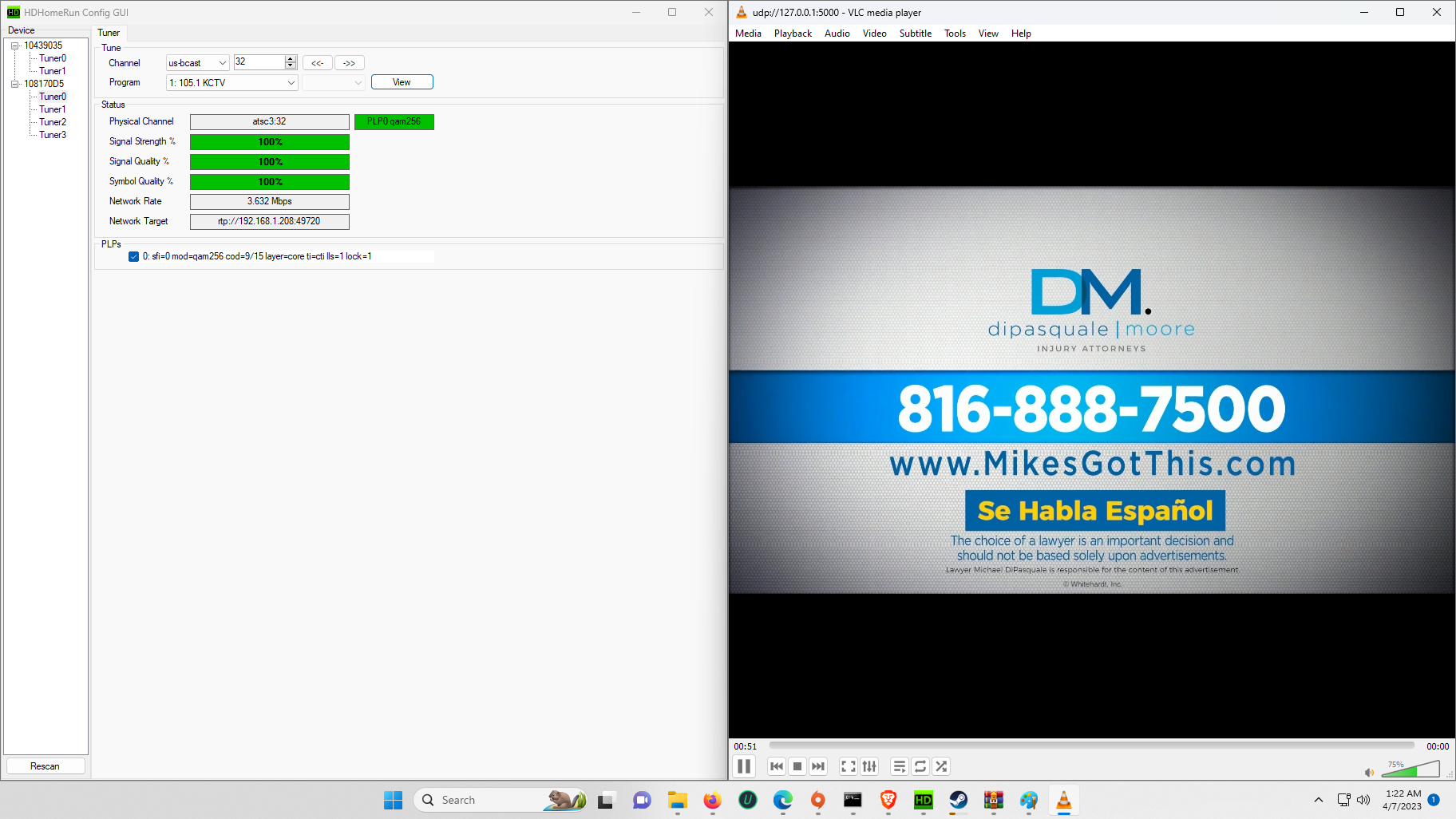Adjust VLC volume slider
The height and width of the screenshot is (819, 1456).
click(1410, 769)
